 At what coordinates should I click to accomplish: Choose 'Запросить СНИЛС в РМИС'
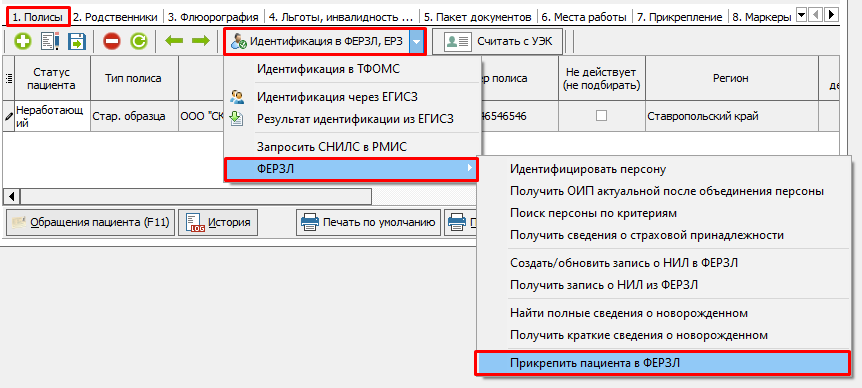352,146
